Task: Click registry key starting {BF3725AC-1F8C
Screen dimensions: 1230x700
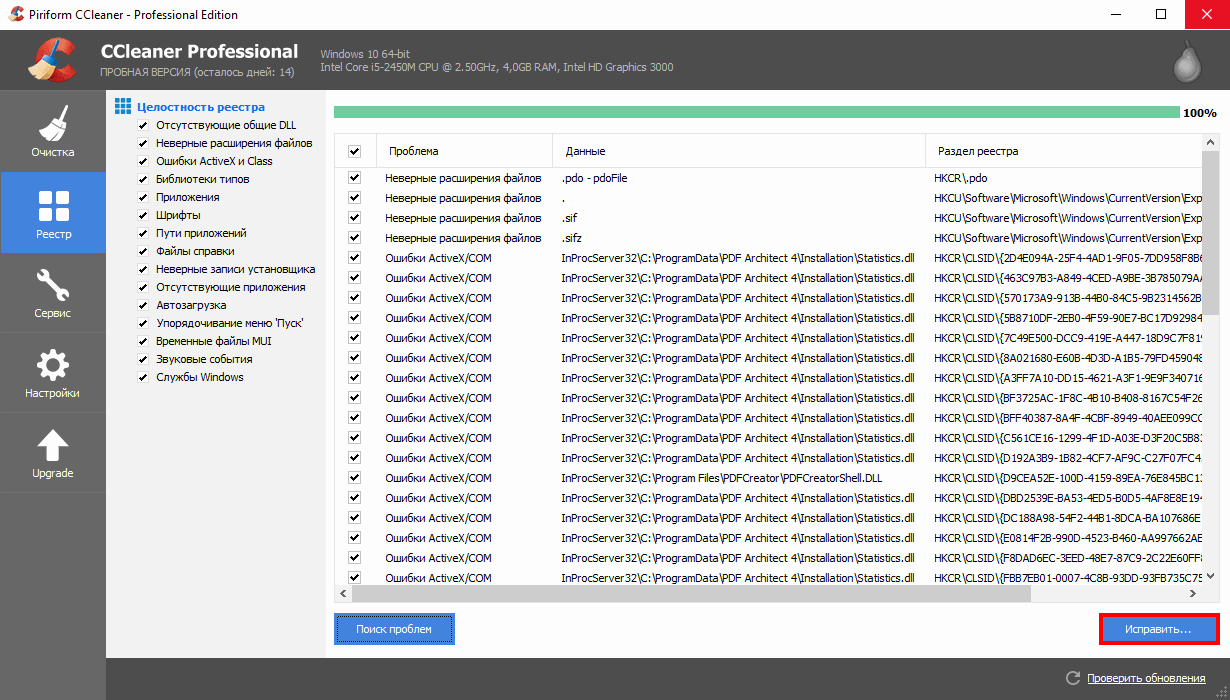Action: (x=1066, y=398)
